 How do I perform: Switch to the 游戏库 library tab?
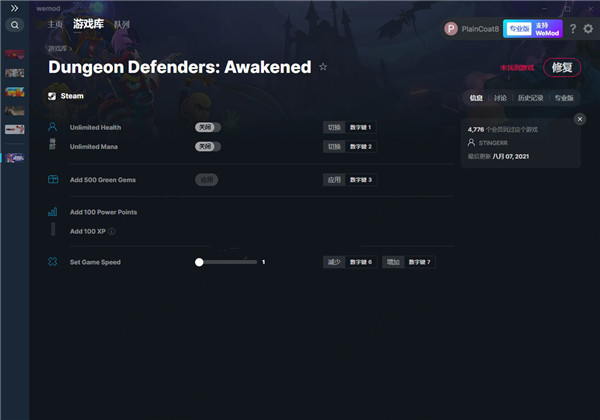(x=88, y=24)
